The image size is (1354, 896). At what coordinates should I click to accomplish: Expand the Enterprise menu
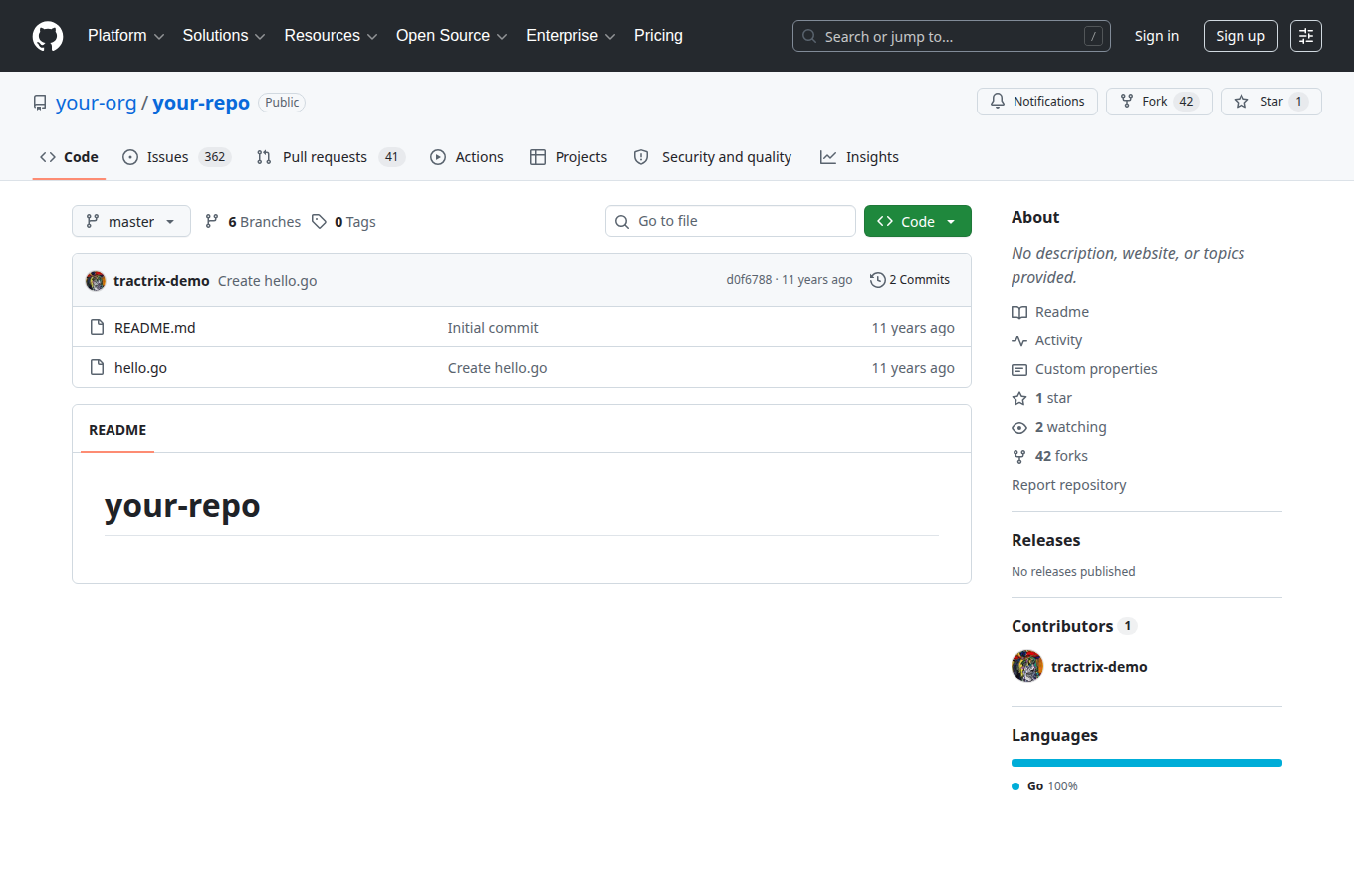point(570,36)
